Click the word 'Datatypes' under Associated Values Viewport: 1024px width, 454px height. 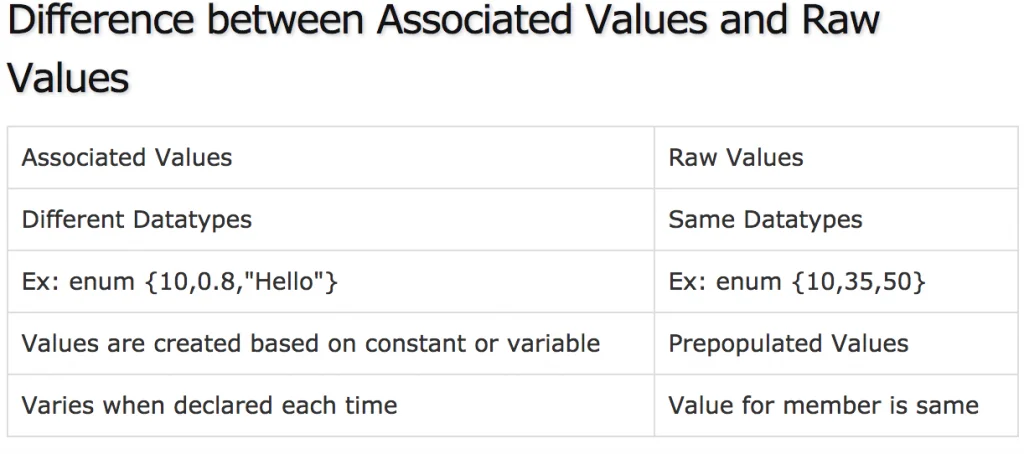click(192, 219)
